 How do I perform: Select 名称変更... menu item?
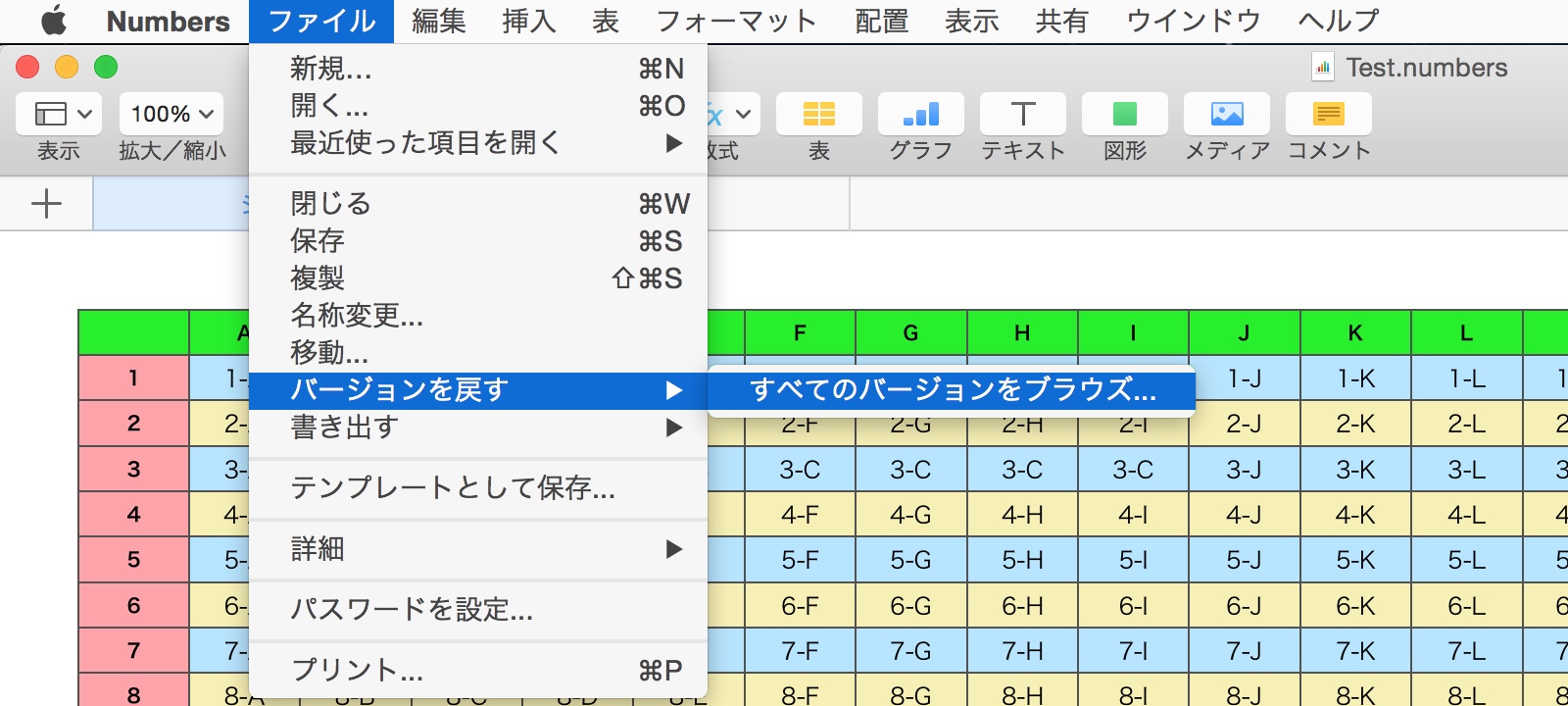(x=478, y=316)
